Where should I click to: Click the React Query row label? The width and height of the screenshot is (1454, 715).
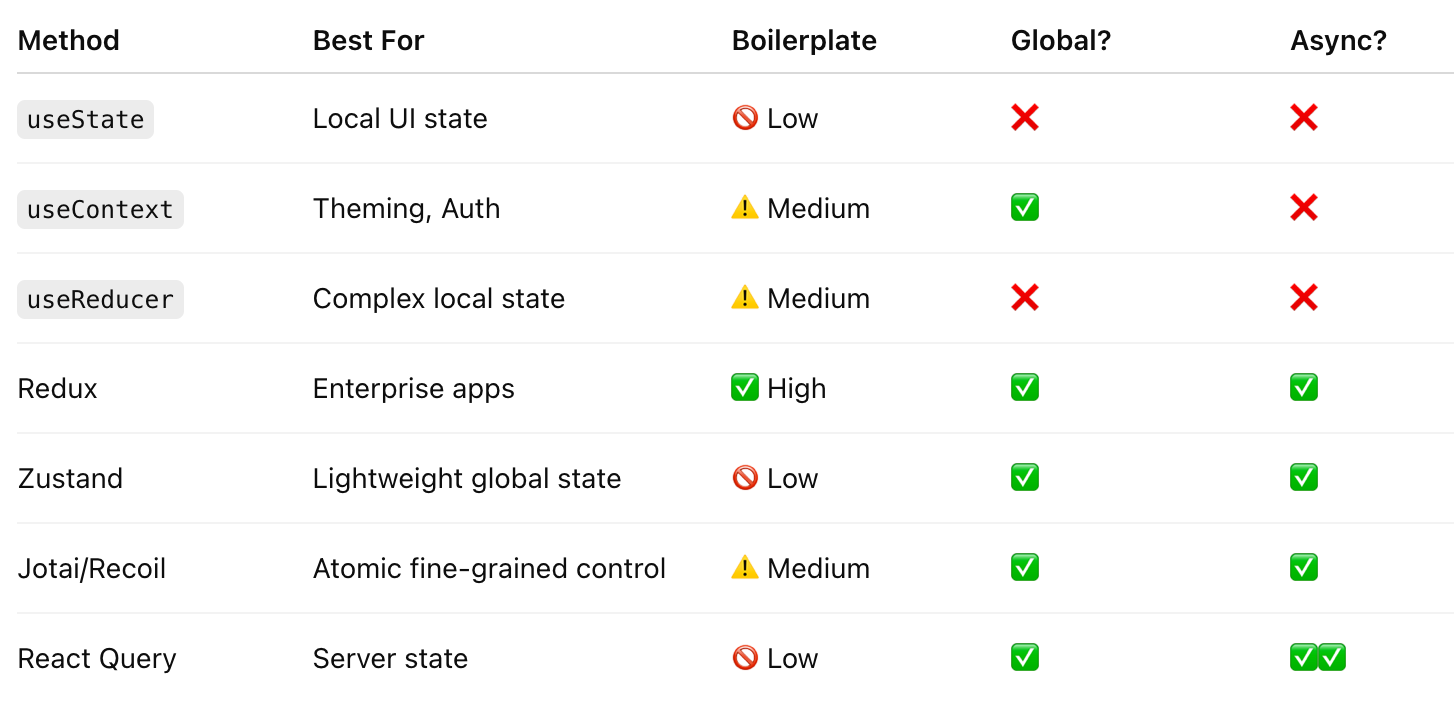(97, 658)
